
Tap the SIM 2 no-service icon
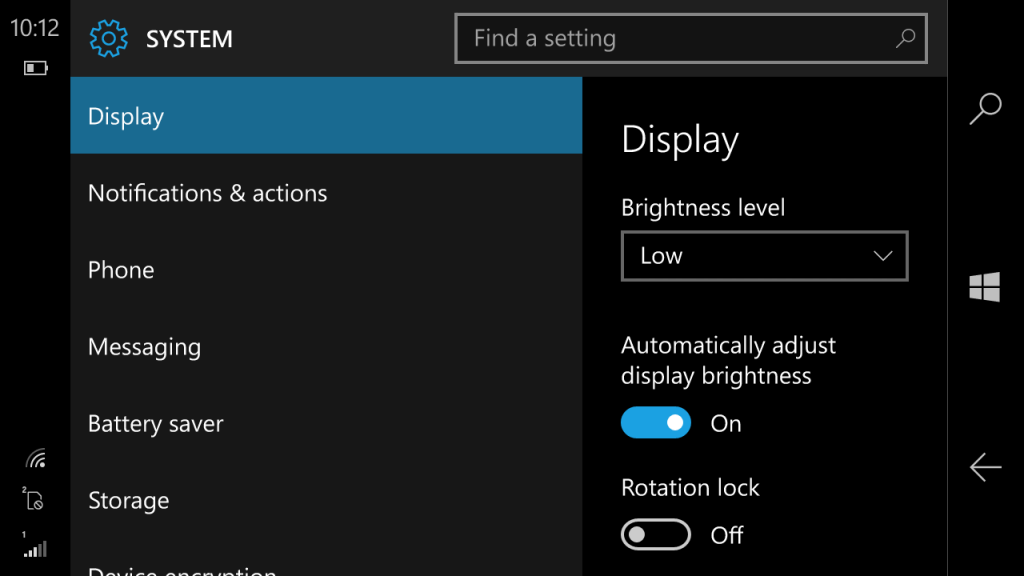33,499
